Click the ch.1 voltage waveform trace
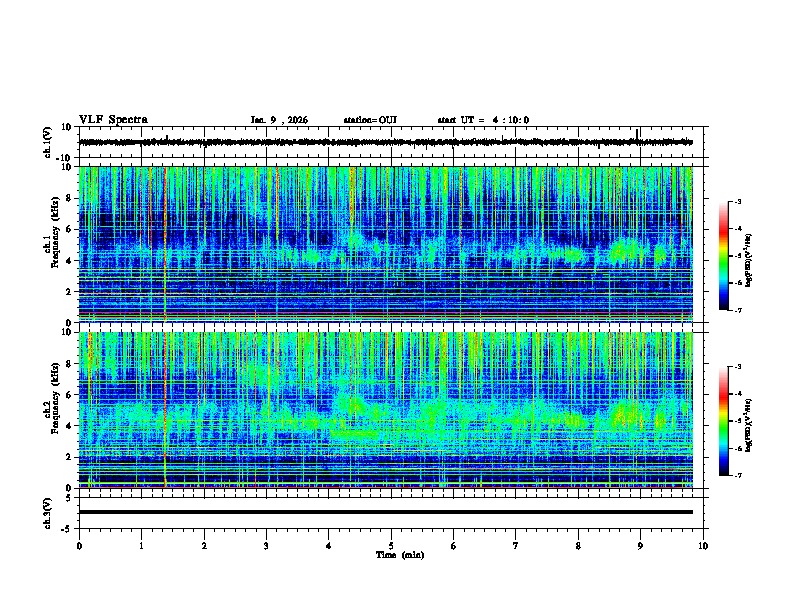The height and width of the screenshot is (612, 792). 385,142
